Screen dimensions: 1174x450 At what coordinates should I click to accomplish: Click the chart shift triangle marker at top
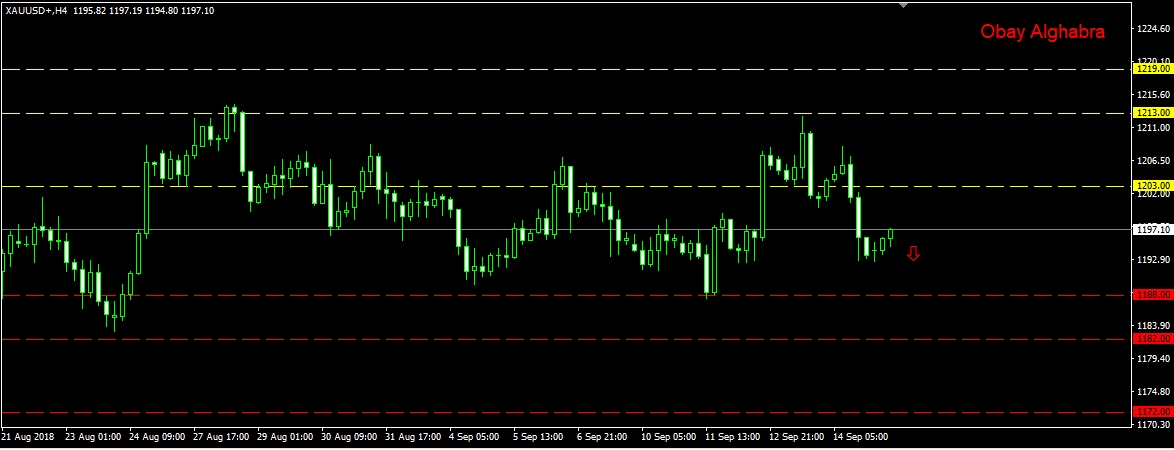tap(904, 5)
